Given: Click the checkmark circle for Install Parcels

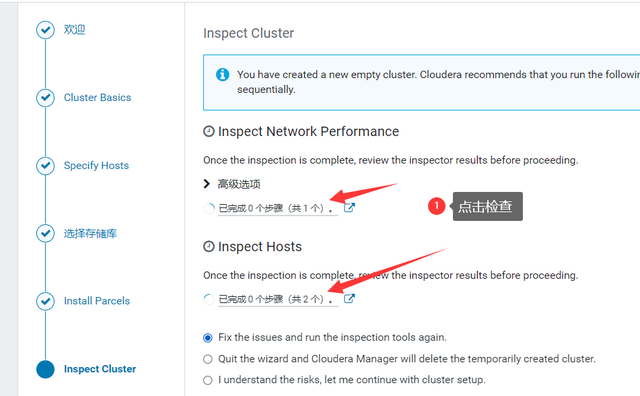Looking at the screenshot, I should [x=45, y=301].
